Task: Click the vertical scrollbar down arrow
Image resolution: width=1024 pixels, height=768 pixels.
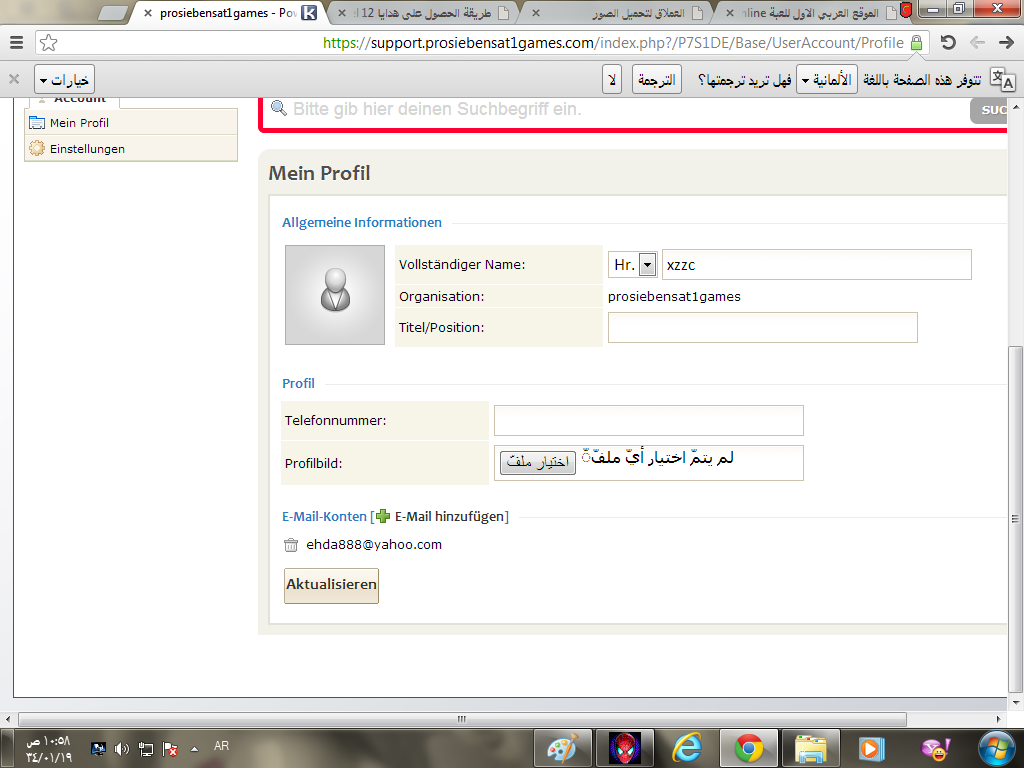Action: point(1015,703)
